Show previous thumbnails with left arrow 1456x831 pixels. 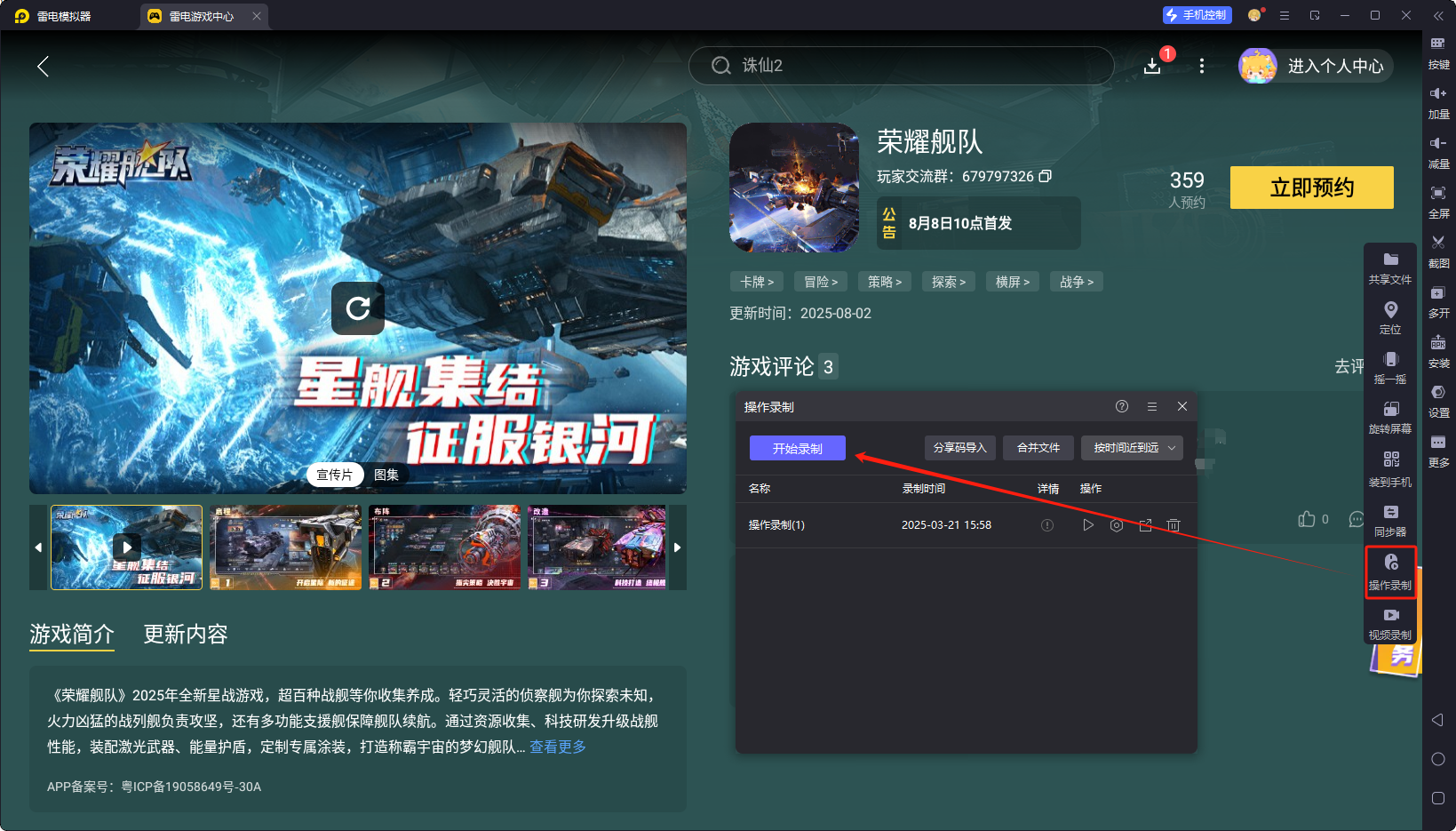click(x=38, y=547)
